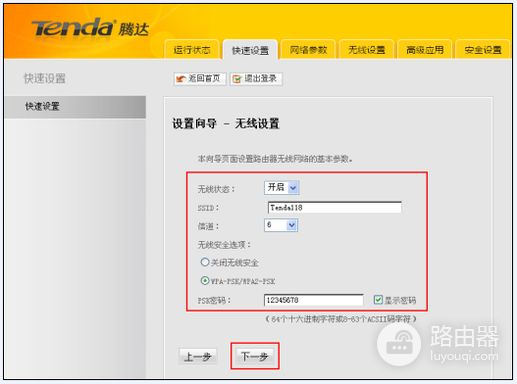The width and height of the screenshot is (517, 384).
Task: Toggle the 显示密码 checkbox
Action: 378,300
